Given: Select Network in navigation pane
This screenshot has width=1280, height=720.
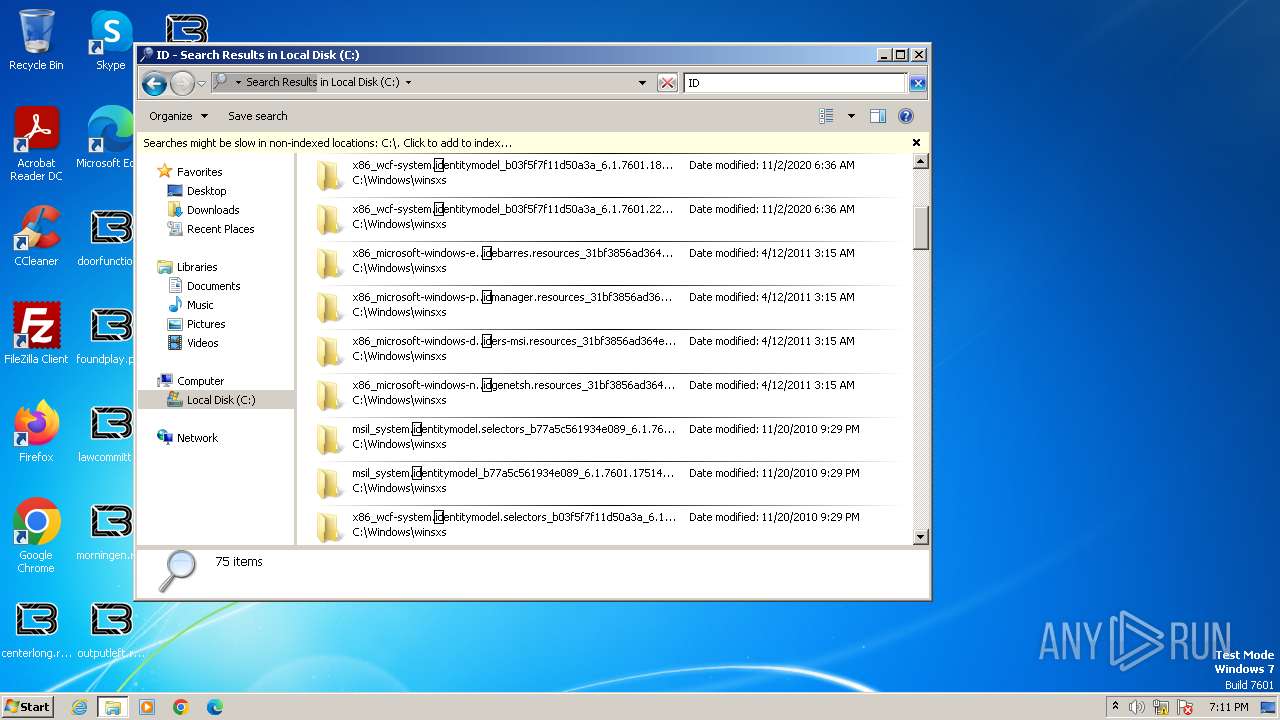Looking at the screenshot, I should [x=197, y=438].
